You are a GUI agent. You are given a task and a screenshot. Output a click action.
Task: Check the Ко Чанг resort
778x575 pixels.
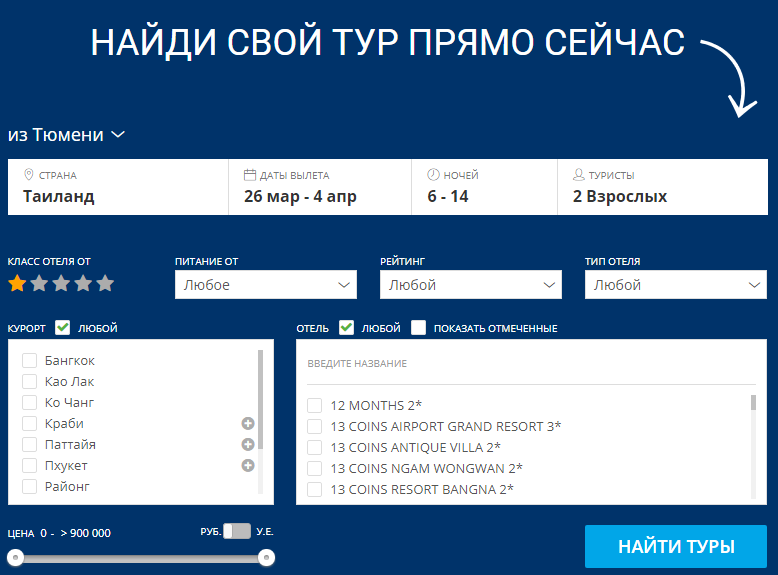(x=29, y=402)
